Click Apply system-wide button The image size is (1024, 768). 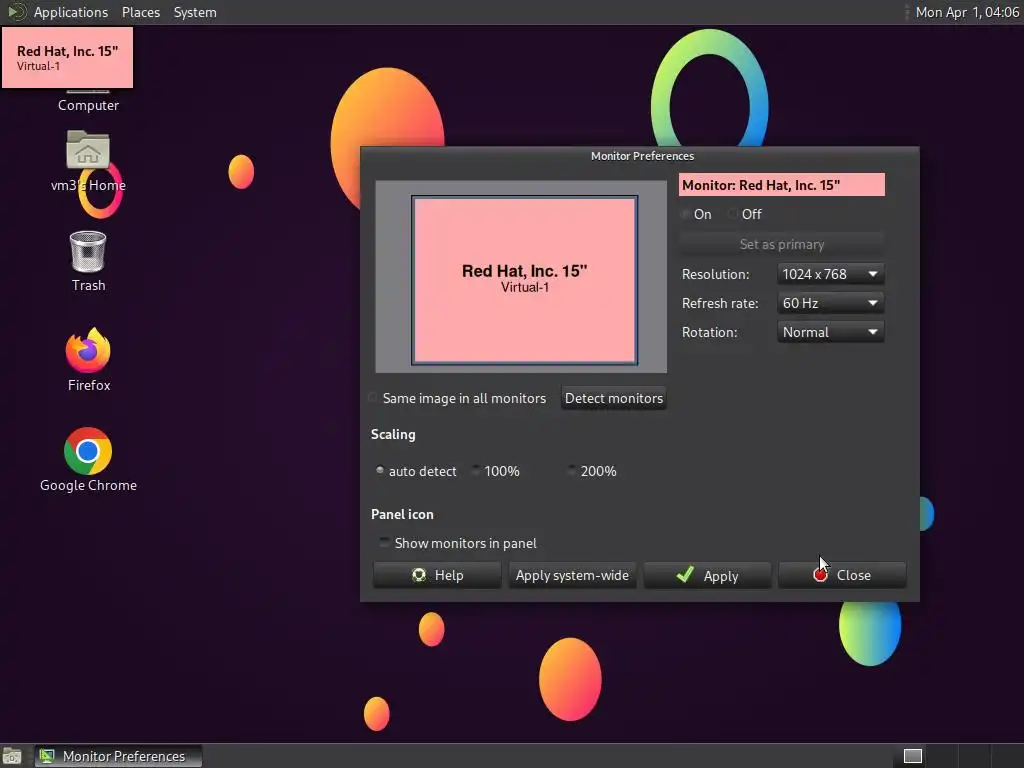click(x=572, y=575)
